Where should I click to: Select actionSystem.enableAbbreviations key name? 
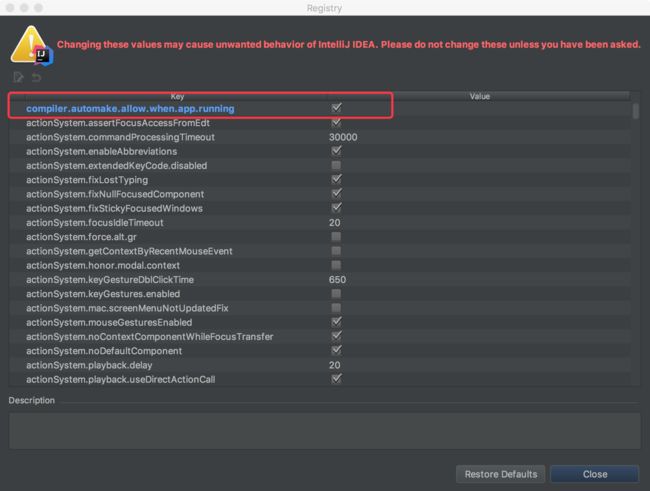101,151
